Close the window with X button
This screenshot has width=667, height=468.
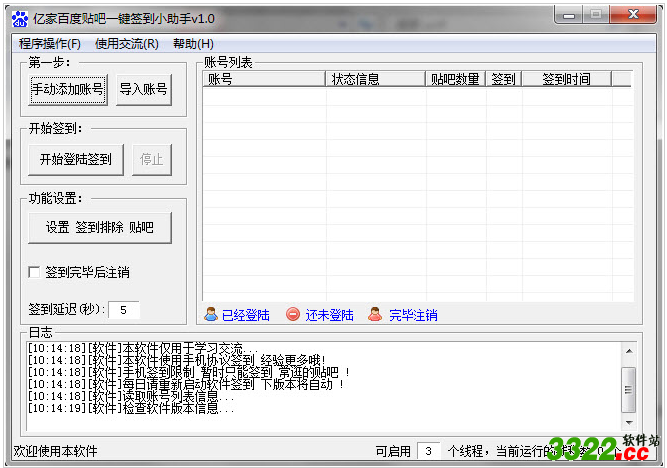(633, 15)
